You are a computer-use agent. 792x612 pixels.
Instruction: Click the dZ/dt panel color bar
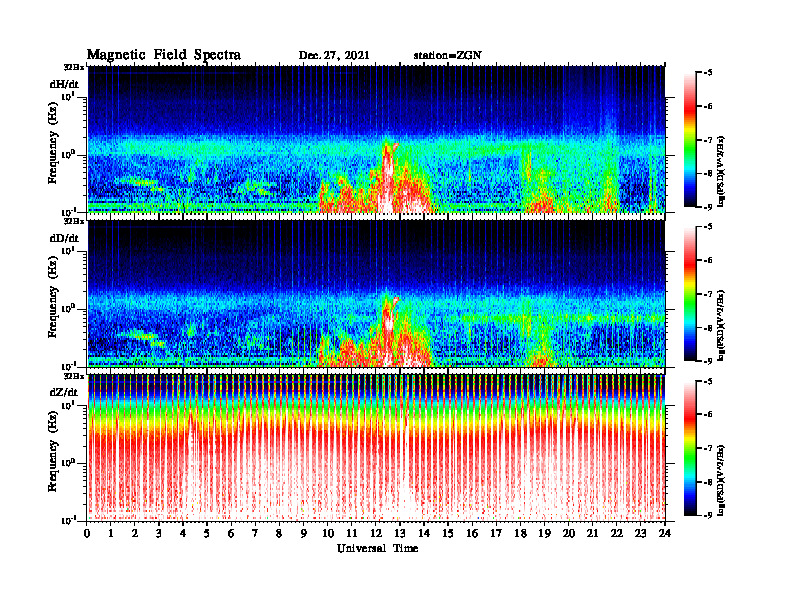pos(689,448)
